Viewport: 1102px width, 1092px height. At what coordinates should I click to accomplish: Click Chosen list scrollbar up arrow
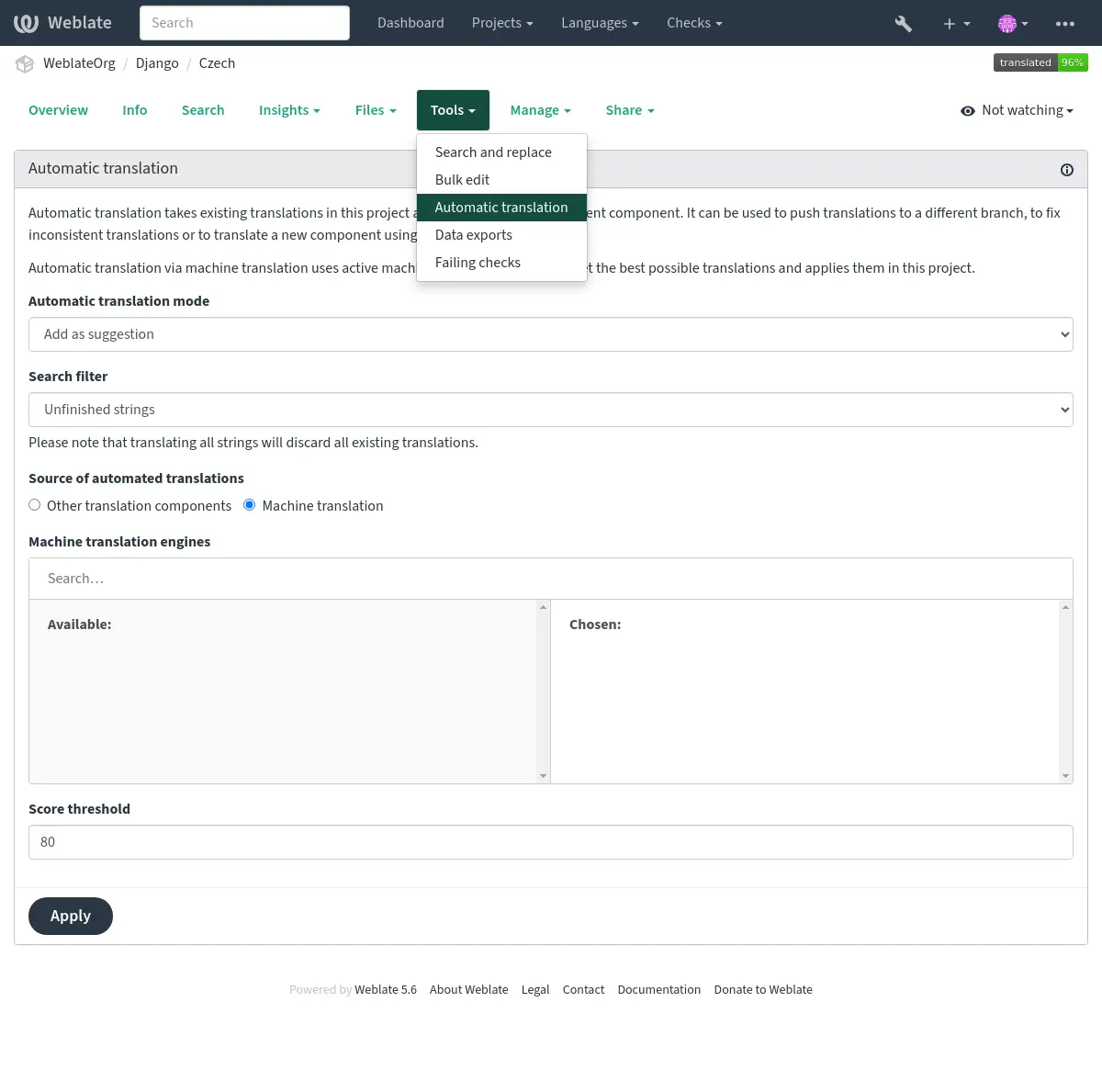1065,607
